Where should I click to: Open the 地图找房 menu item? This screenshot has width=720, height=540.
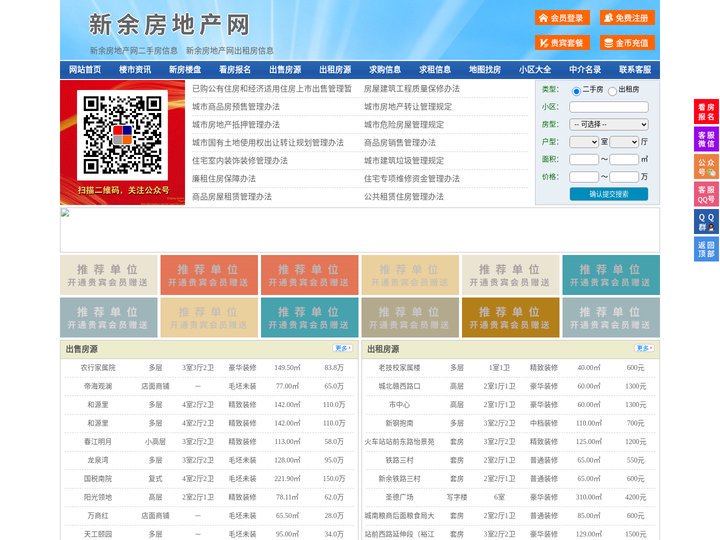[x=485, y=70]
